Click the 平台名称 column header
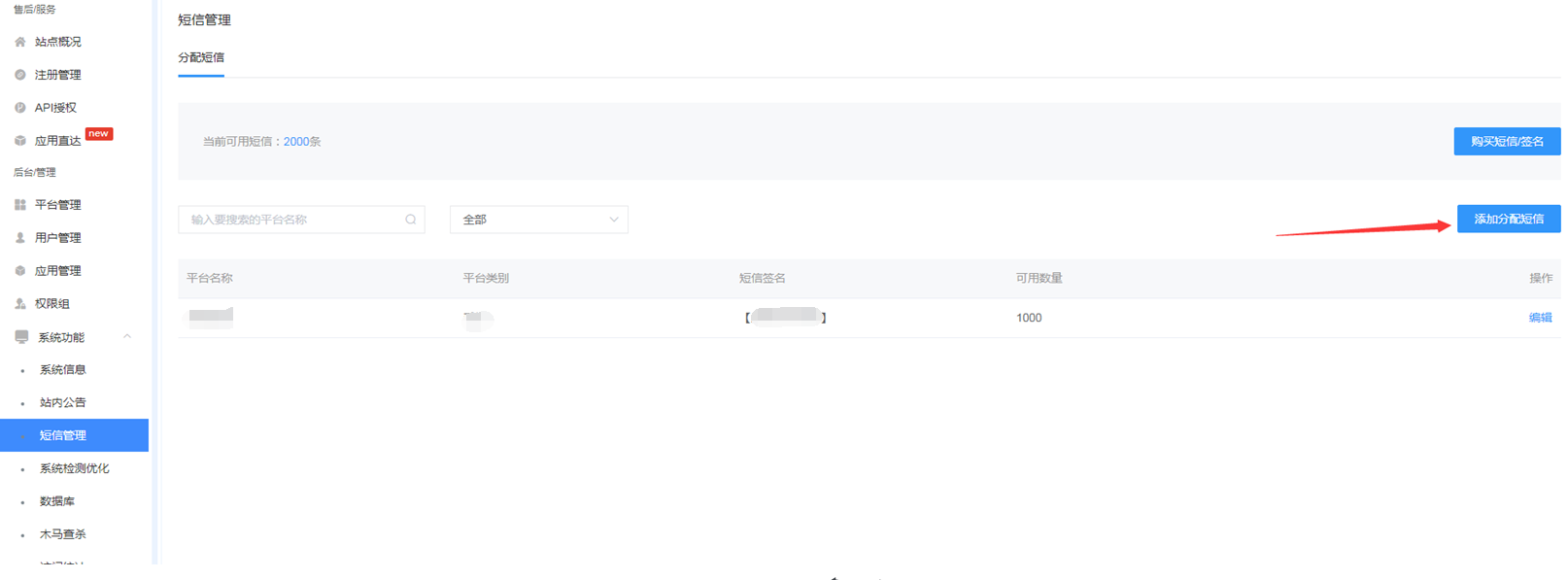The width and height of the screenshot is (1568, 580). (x=210, y=278)
